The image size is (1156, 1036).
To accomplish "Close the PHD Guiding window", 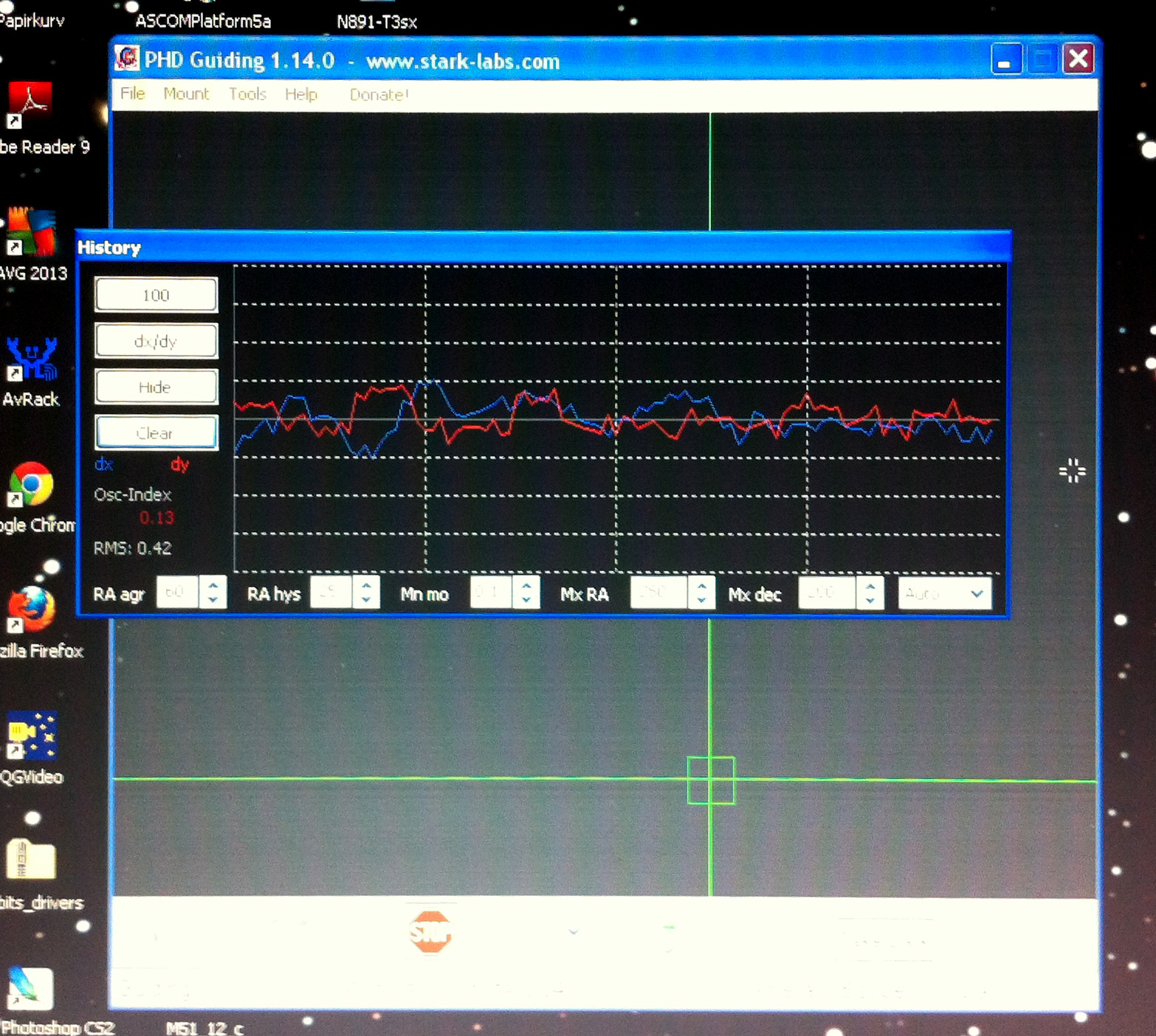I will (1078, 58).
